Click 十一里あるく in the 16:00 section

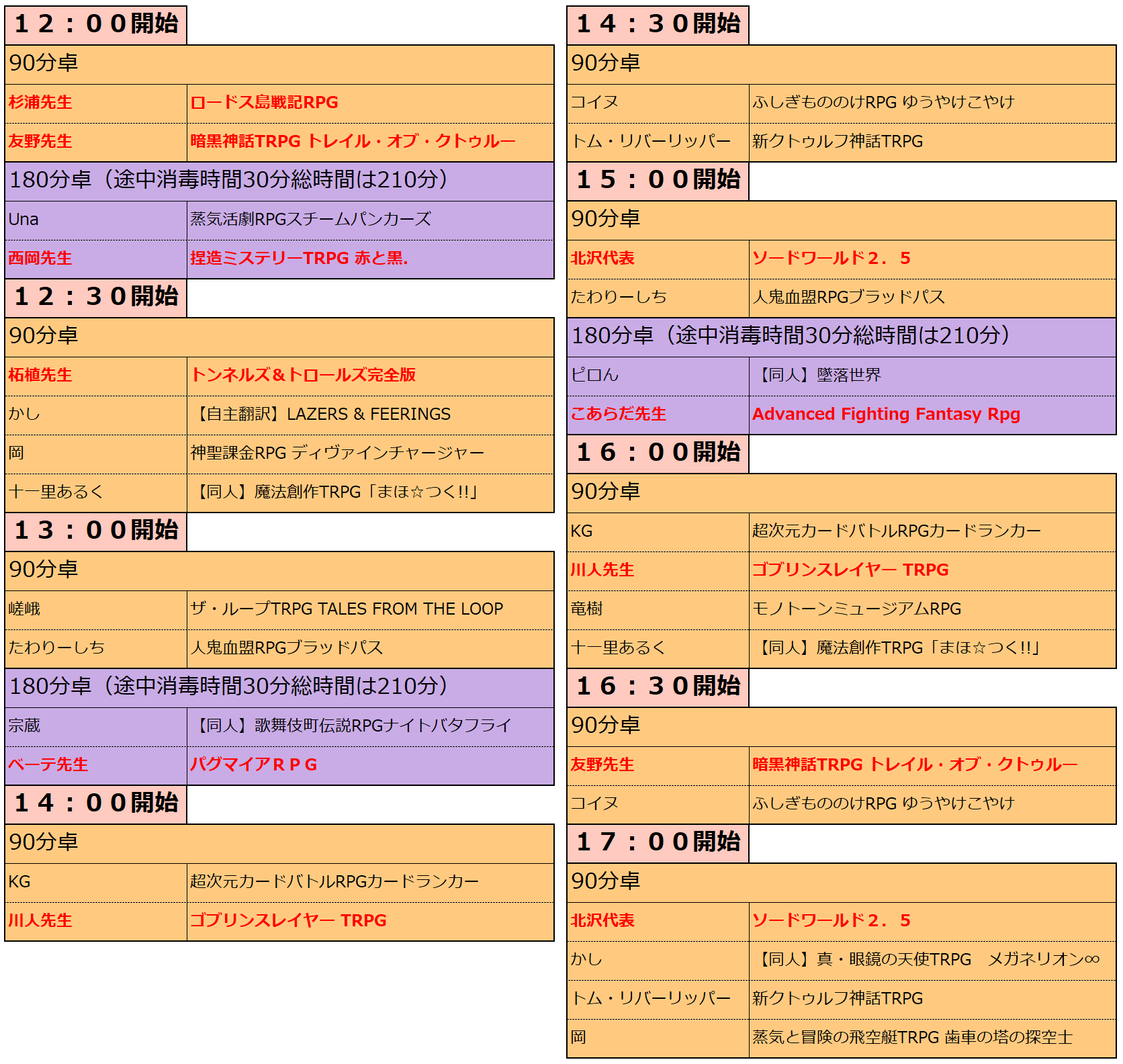619,648
